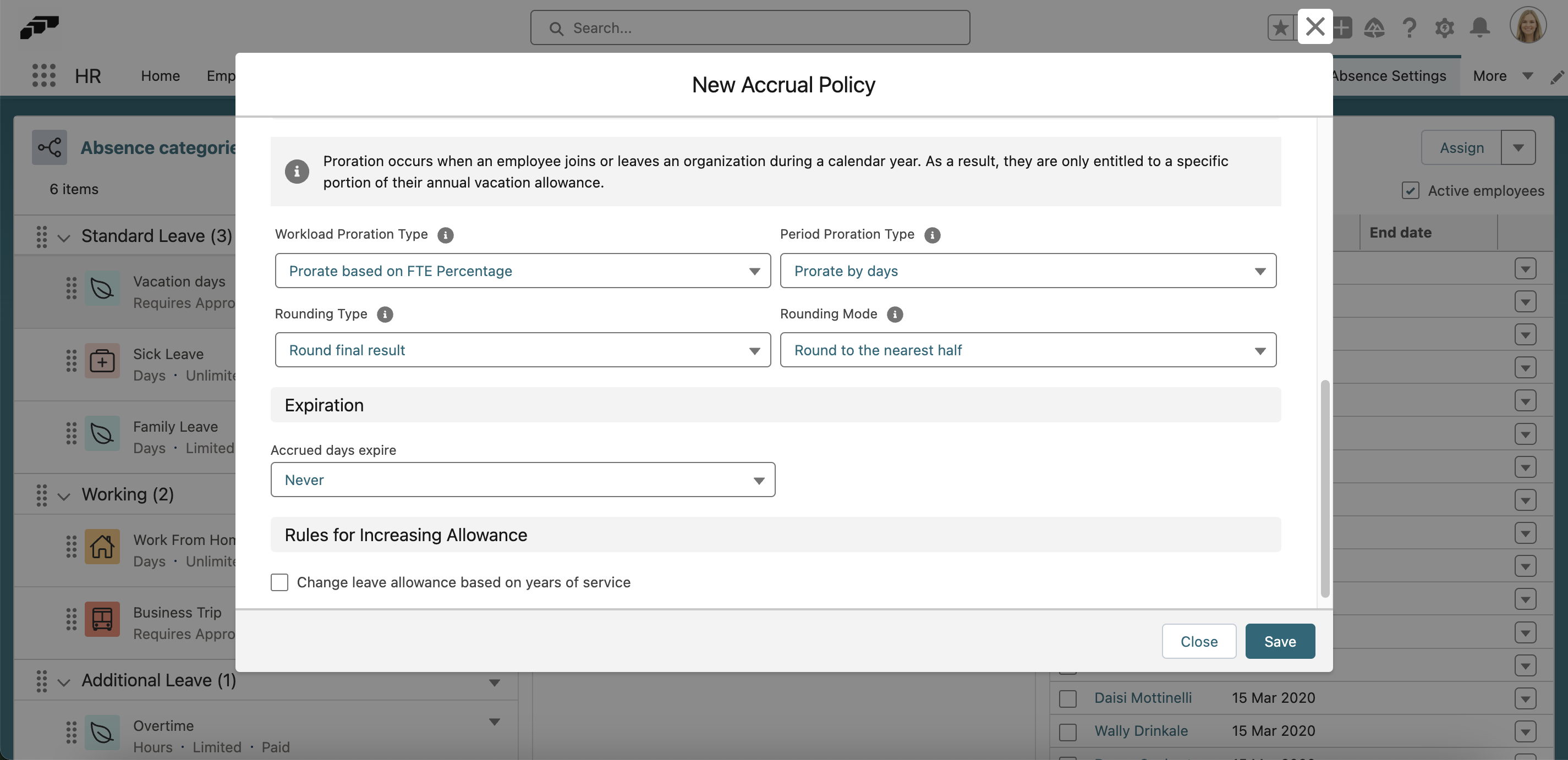Uncheck the Active employees checkbox
Image resolution: width=1568 pixels, height=760 pixels.
(x=1411, y=190)
